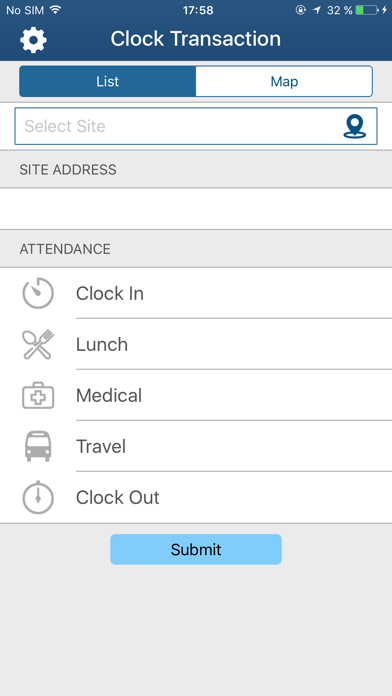Viewport: 392px width, 696px height.
Task: Select the Medical attendance option
Action: 196,395
